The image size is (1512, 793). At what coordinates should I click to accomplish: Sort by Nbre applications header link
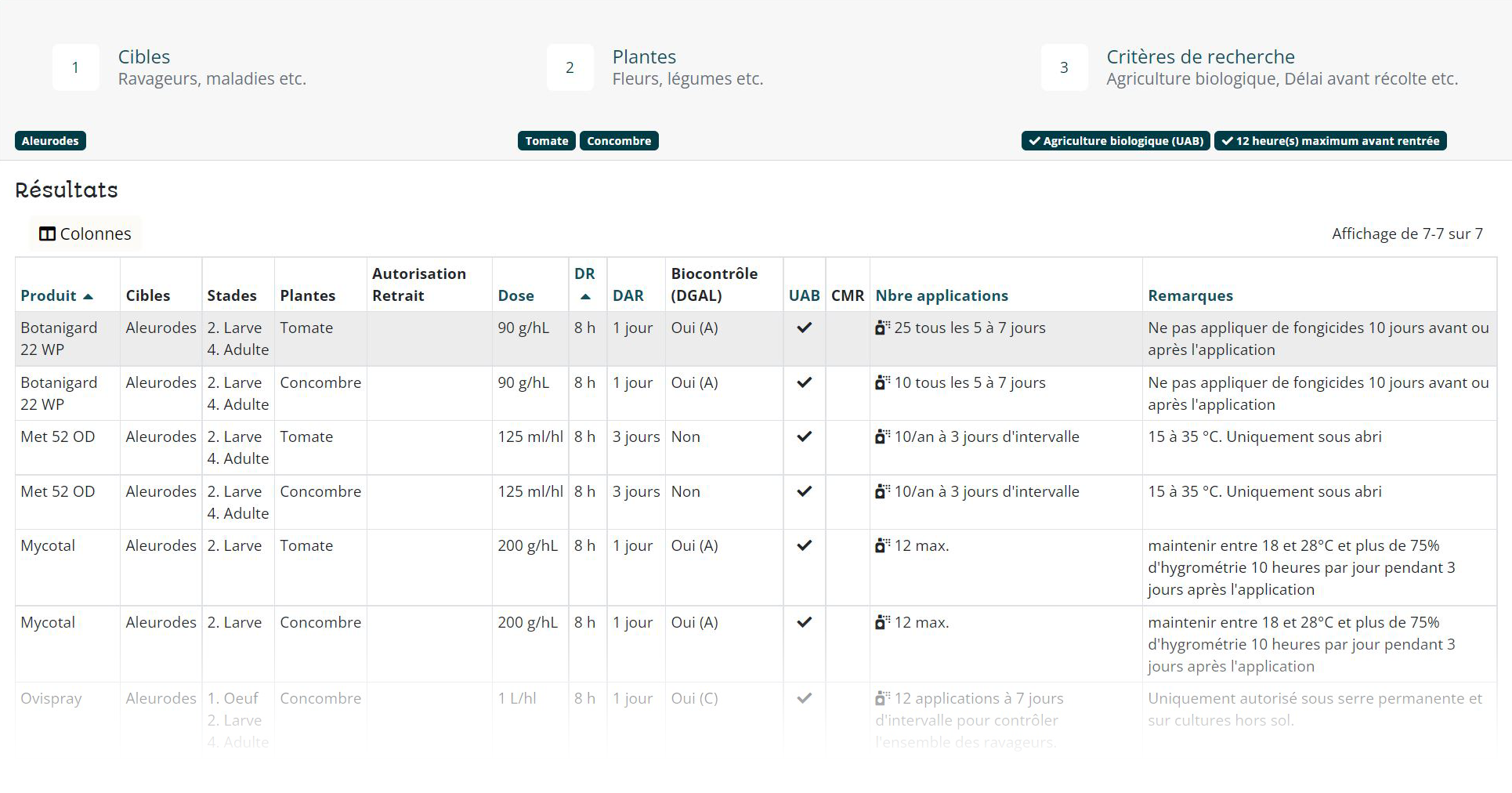point(942,295)
